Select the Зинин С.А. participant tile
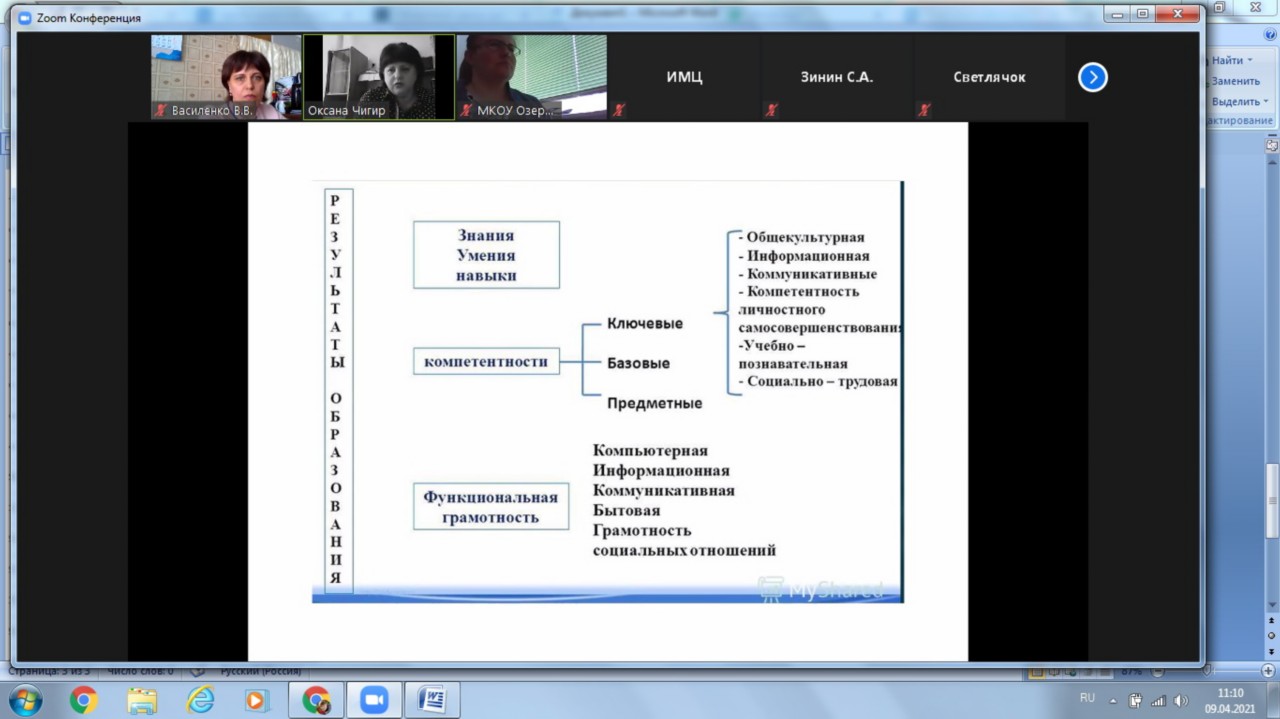 tap(837, 77)
